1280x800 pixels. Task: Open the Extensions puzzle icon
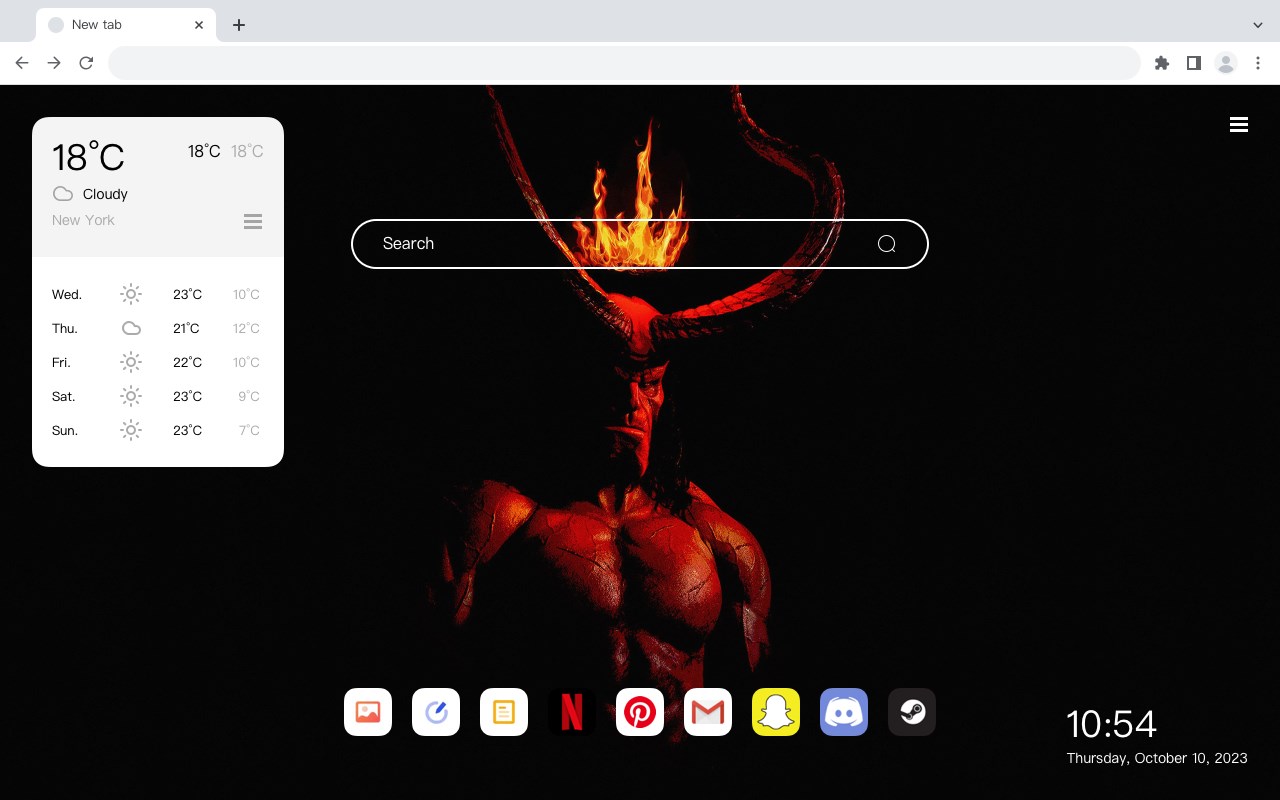[1162, 63]
